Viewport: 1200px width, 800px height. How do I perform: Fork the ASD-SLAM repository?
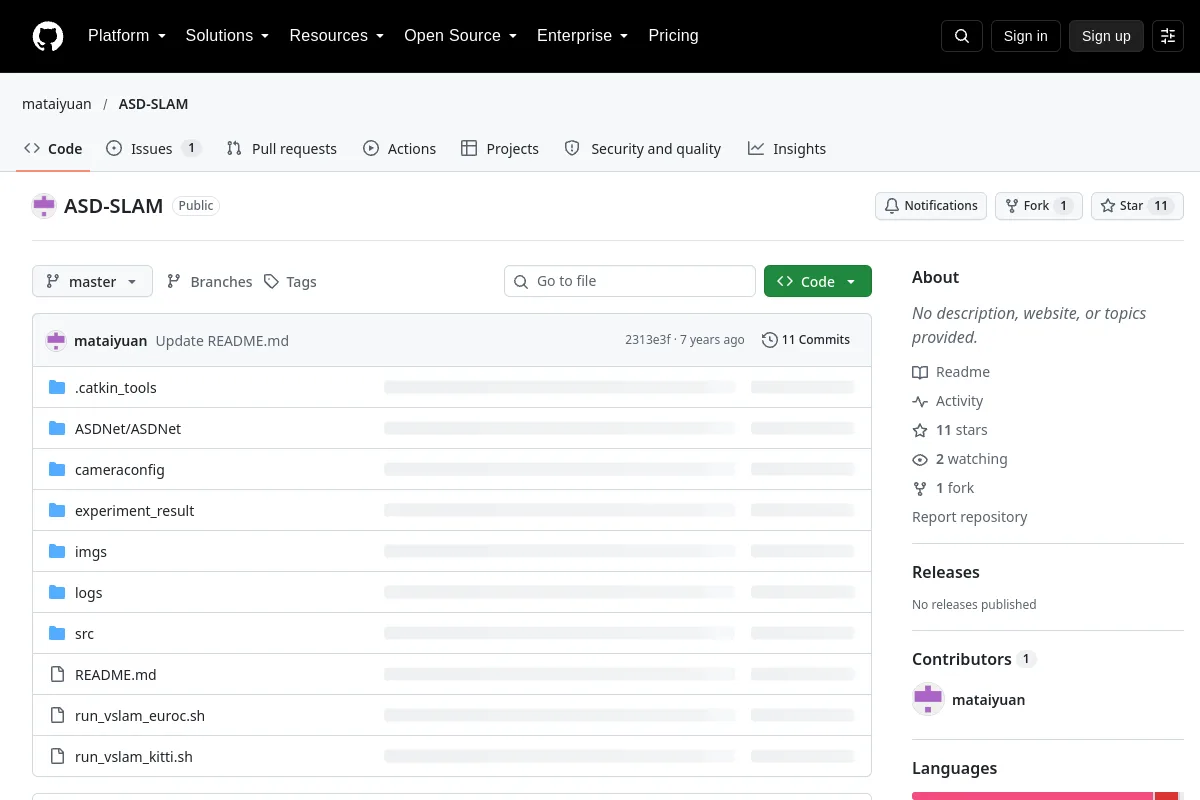[x=1039, y=206]
